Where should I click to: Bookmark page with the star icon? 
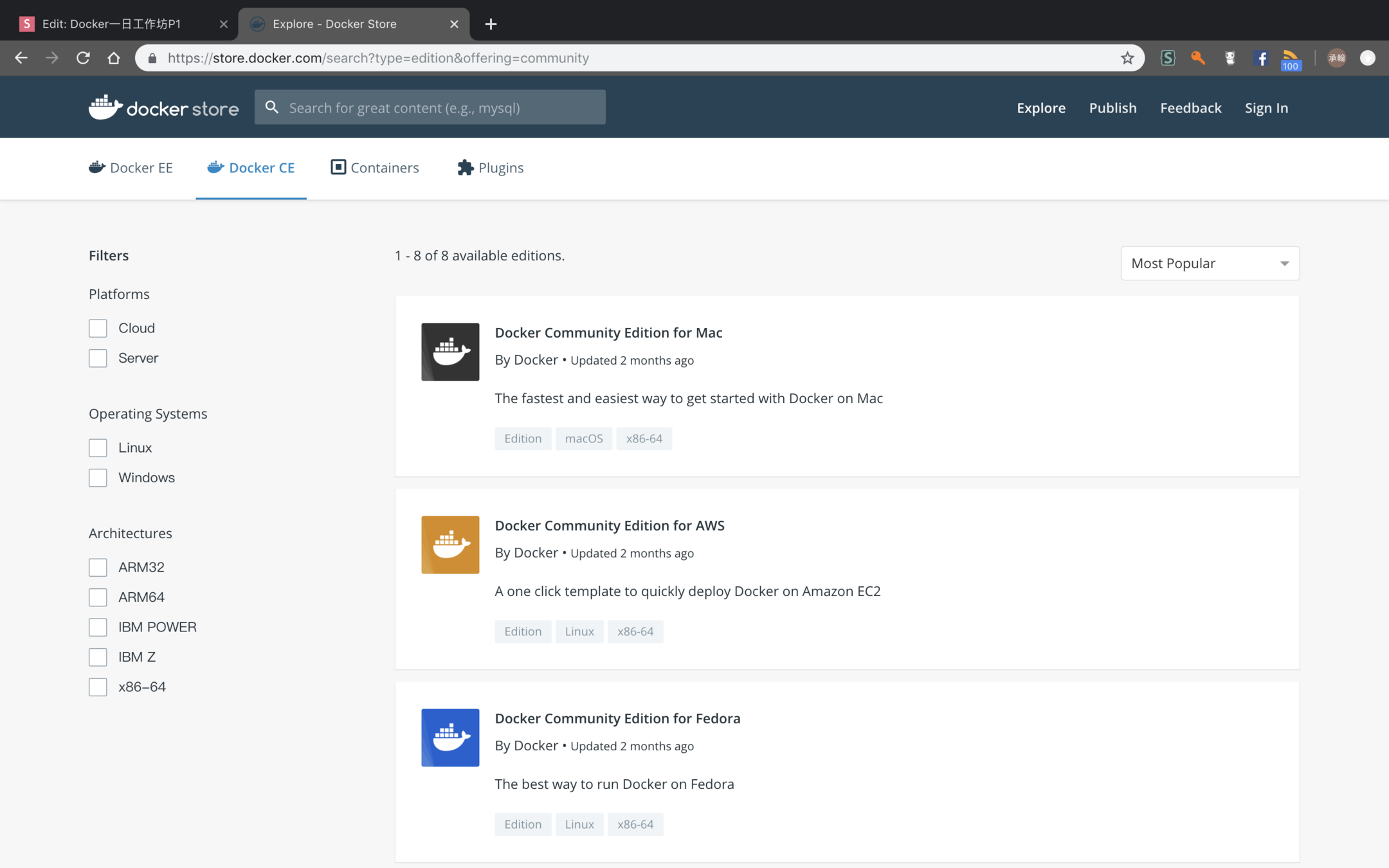(x=1127, y=58)
